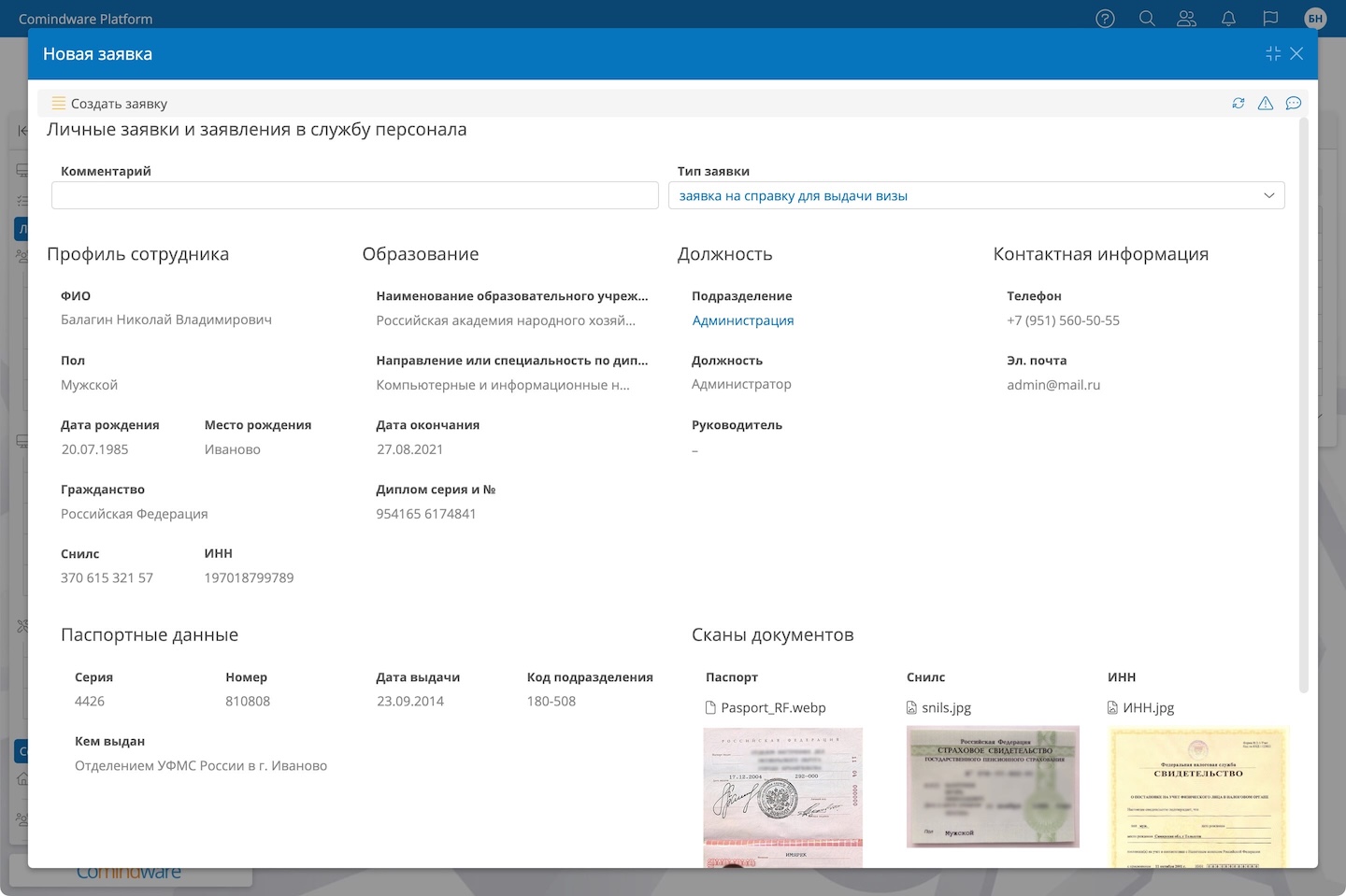Open the ИНН.jpg file link
1346x896 pixels.
(x=1149, y=708)
